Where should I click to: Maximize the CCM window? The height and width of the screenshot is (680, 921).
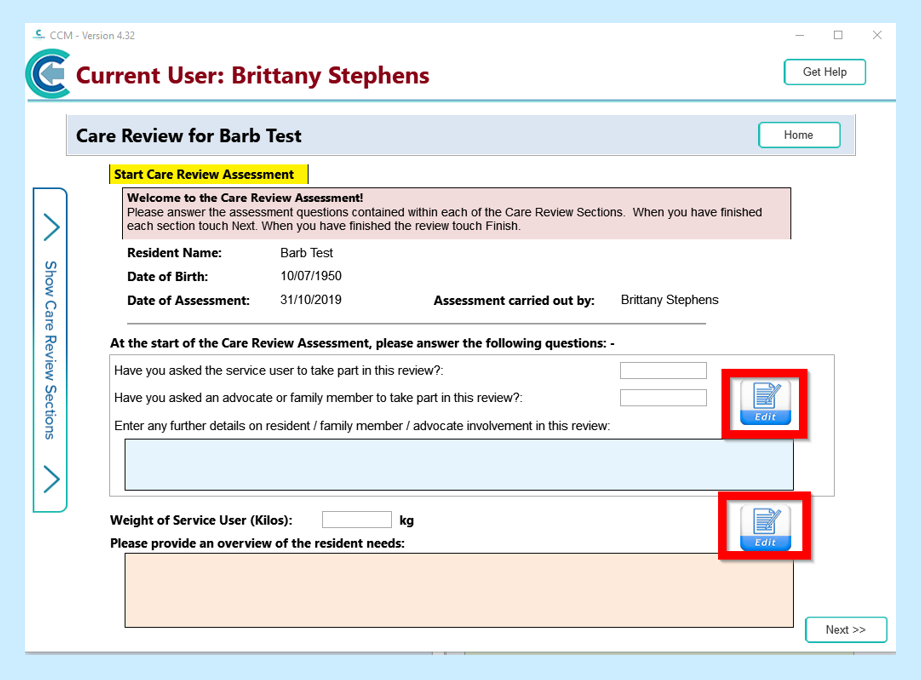click(x=838, y=35)
